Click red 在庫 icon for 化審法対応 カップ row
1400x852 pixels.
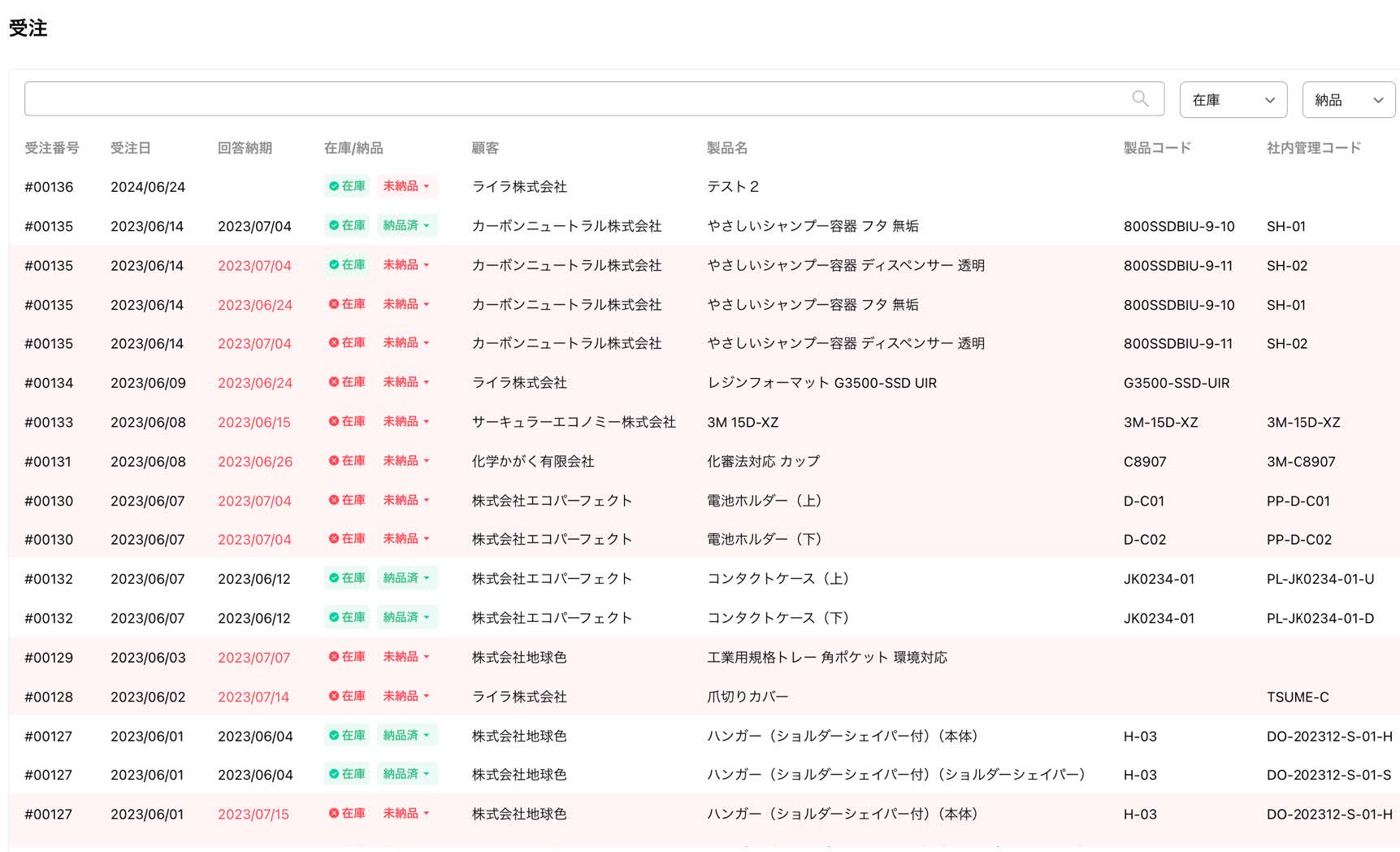[334, 460]
